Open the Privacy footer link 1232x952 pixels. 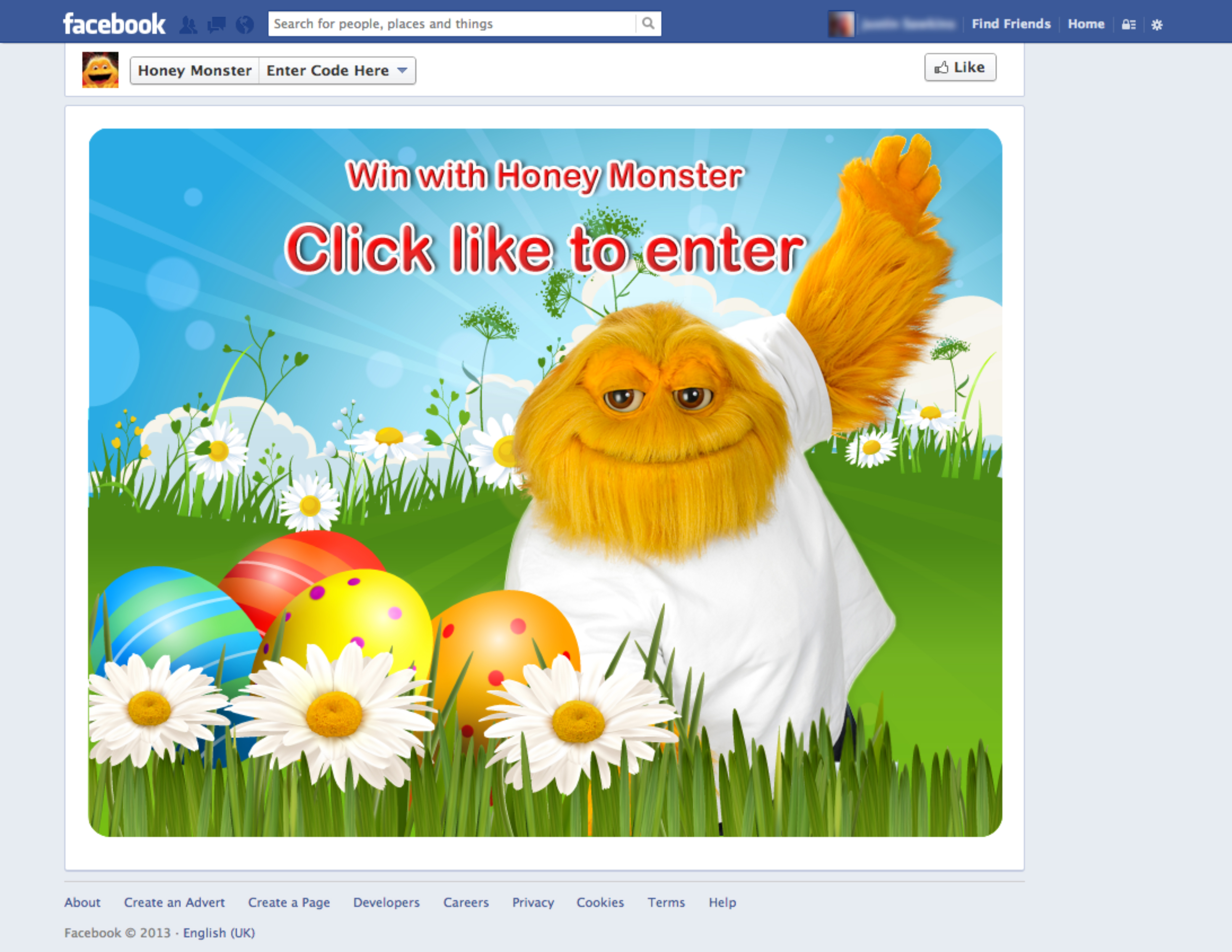tap(533, 902)
